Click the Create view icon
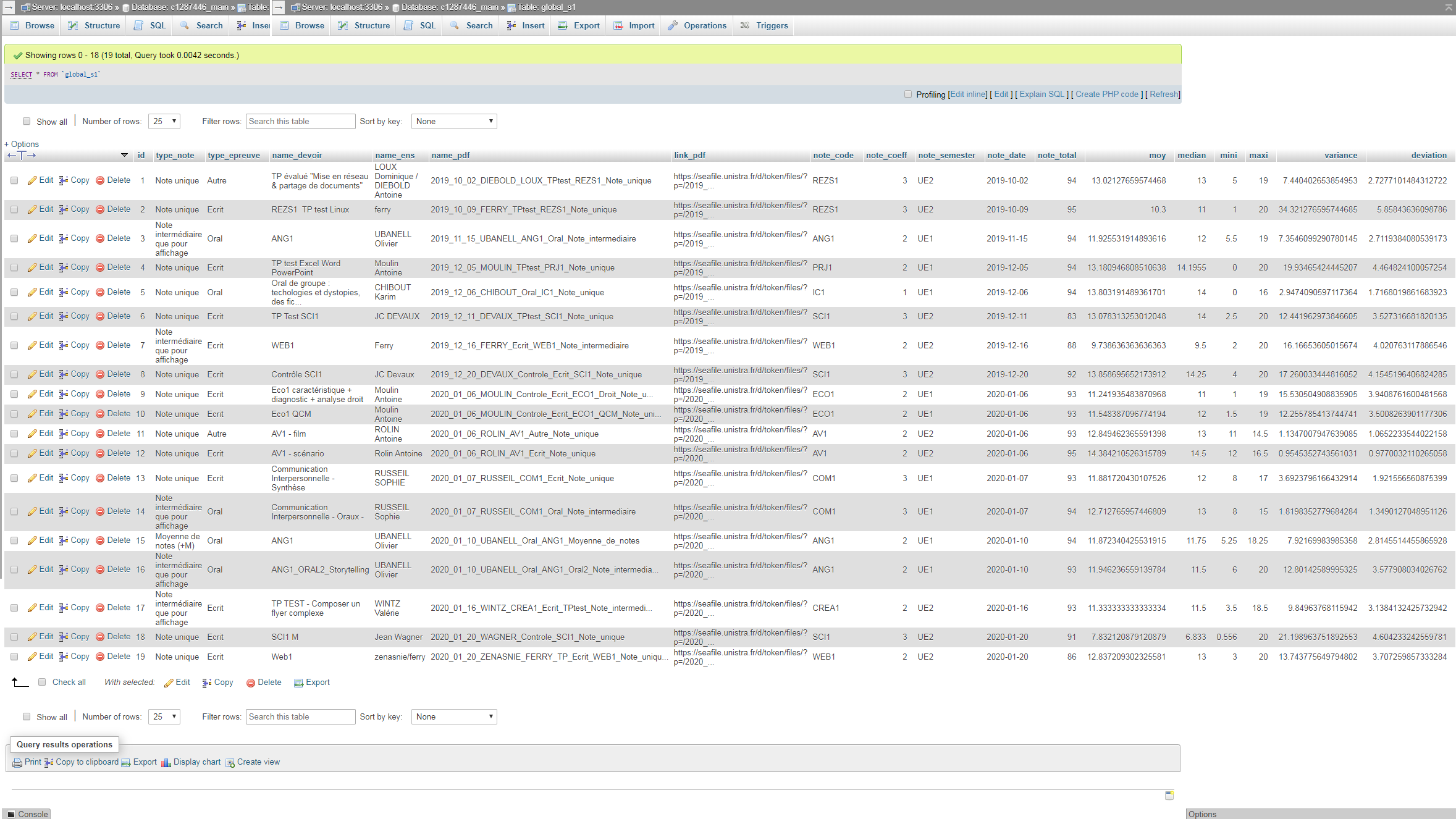1456x819 pixels. coord(230,763)
